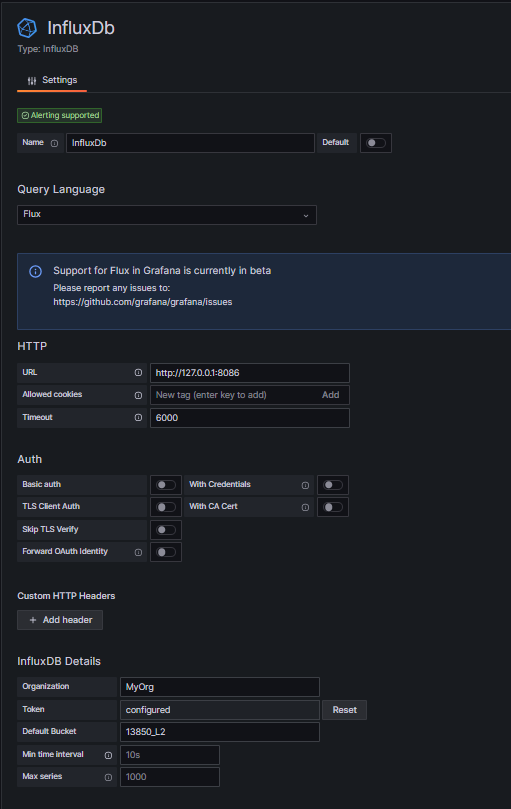
Task: Click the Forward OAuth Identity info icon
Action: [x=138, y=552]
